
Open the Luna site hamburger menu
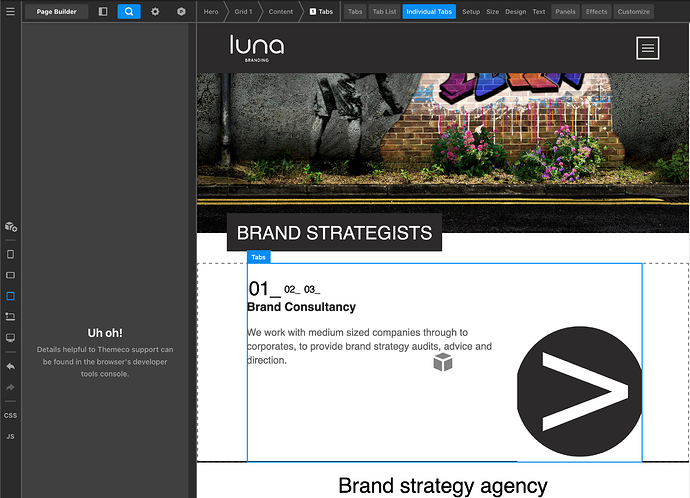647,47
